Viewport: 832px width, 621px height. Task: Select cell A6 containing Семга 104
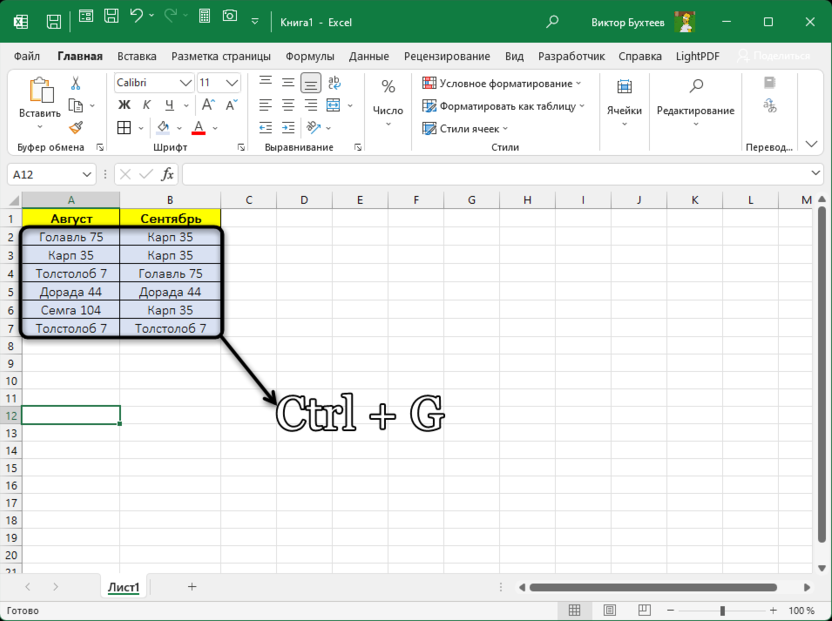71,310
